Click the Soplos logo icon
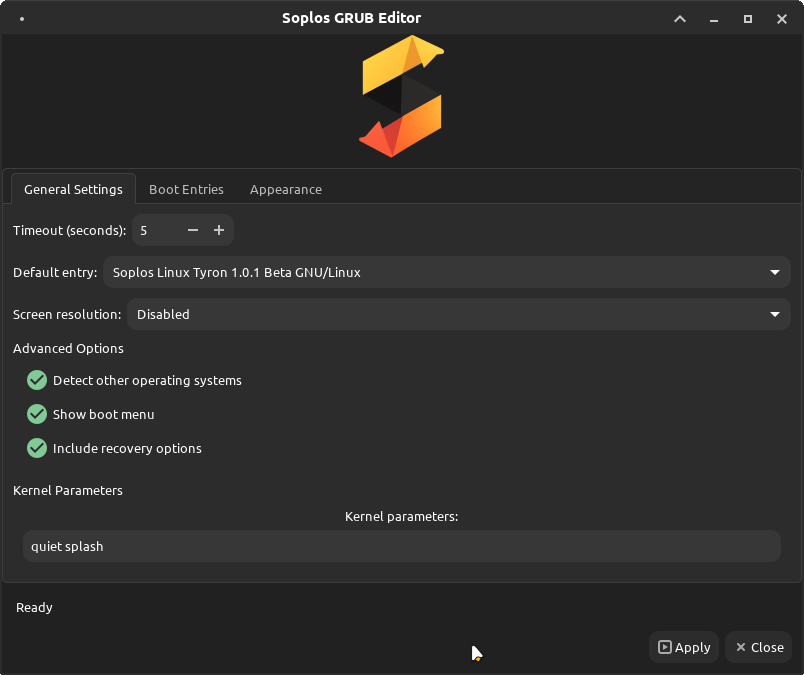This screenshot has height=675, width=804. (400, 96)
